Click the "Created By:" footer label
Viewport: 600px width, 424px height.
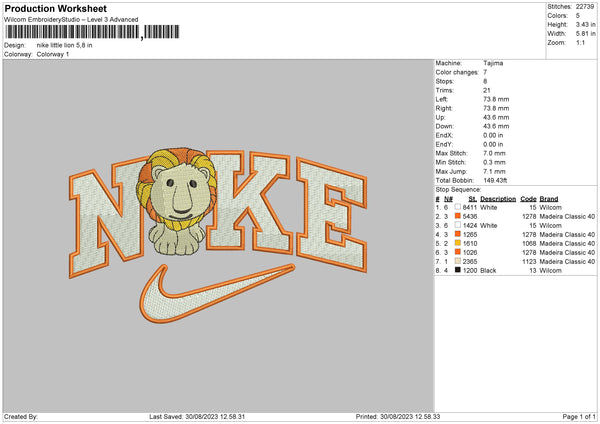point(21,417)
